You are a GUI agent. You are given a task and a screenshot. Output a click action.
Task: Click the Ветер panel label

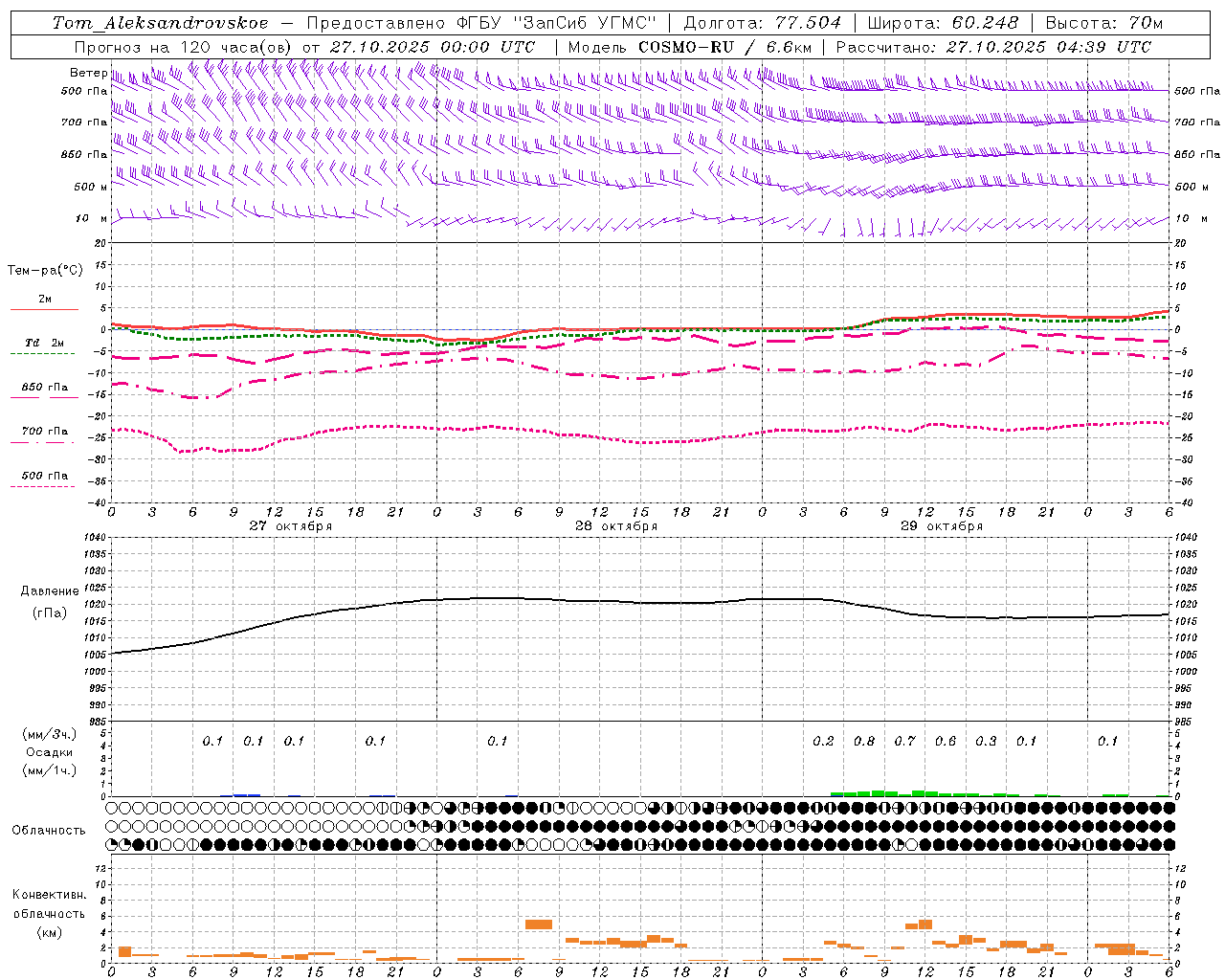(88, 73)
